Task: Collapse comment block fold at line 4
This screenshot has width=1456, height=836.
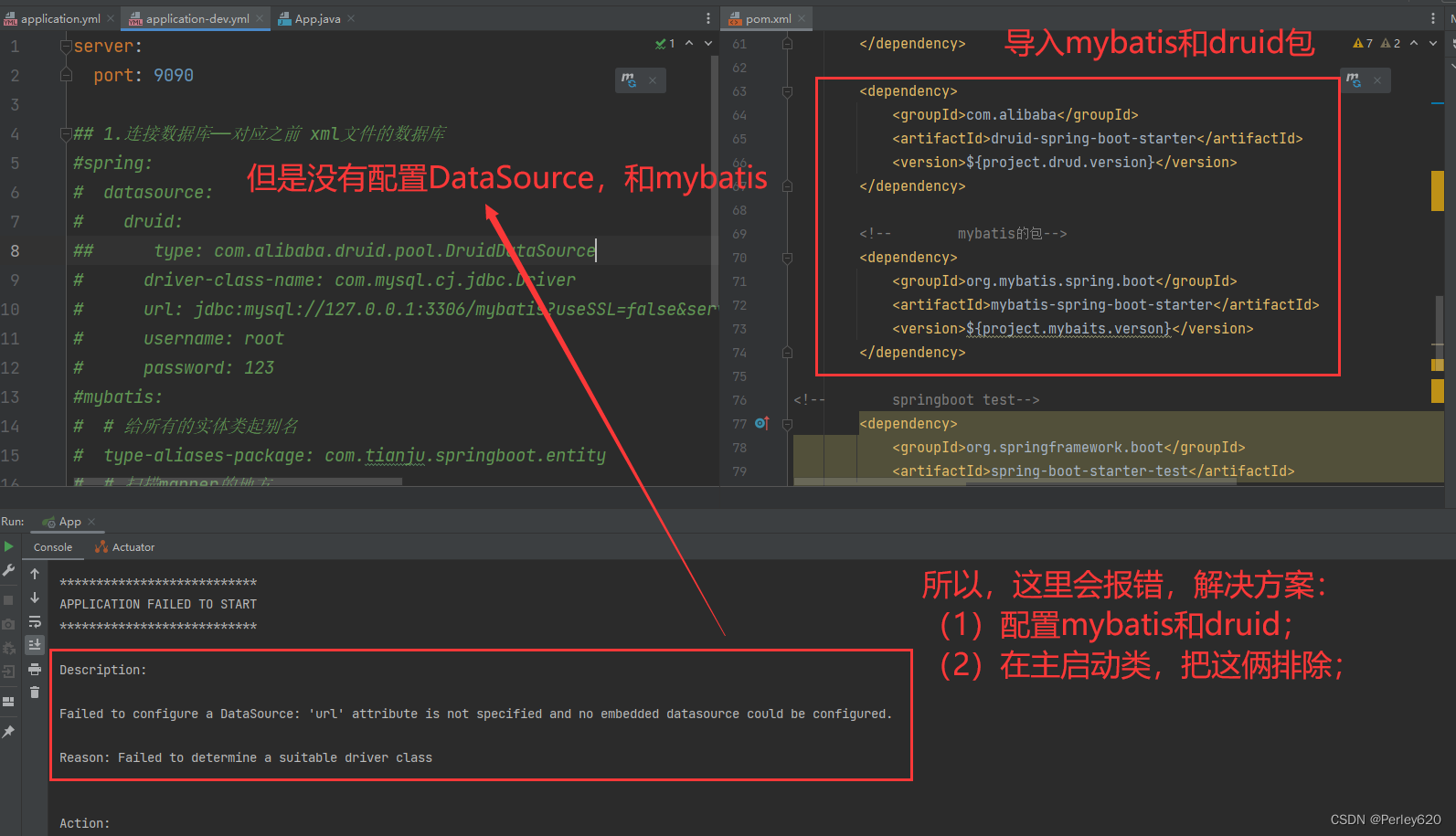Action: point(66,133)
